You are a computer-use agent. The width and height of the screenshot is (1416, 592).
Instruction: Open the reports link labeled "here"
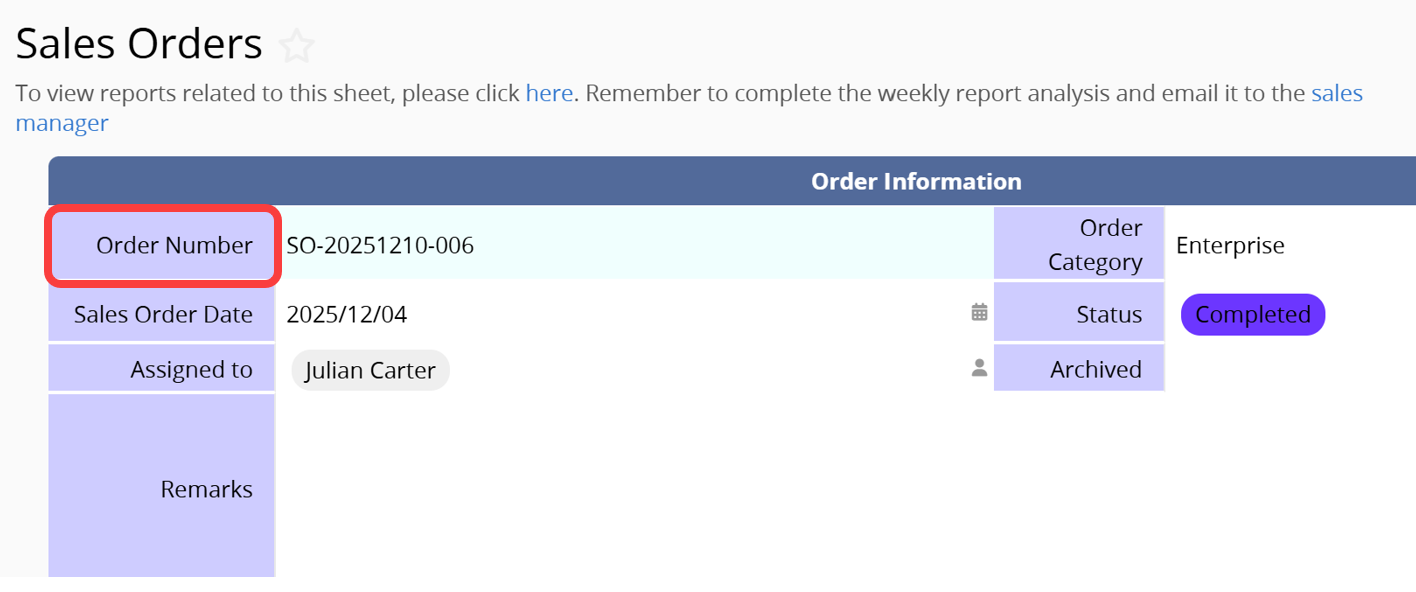[x=549, y=94]
